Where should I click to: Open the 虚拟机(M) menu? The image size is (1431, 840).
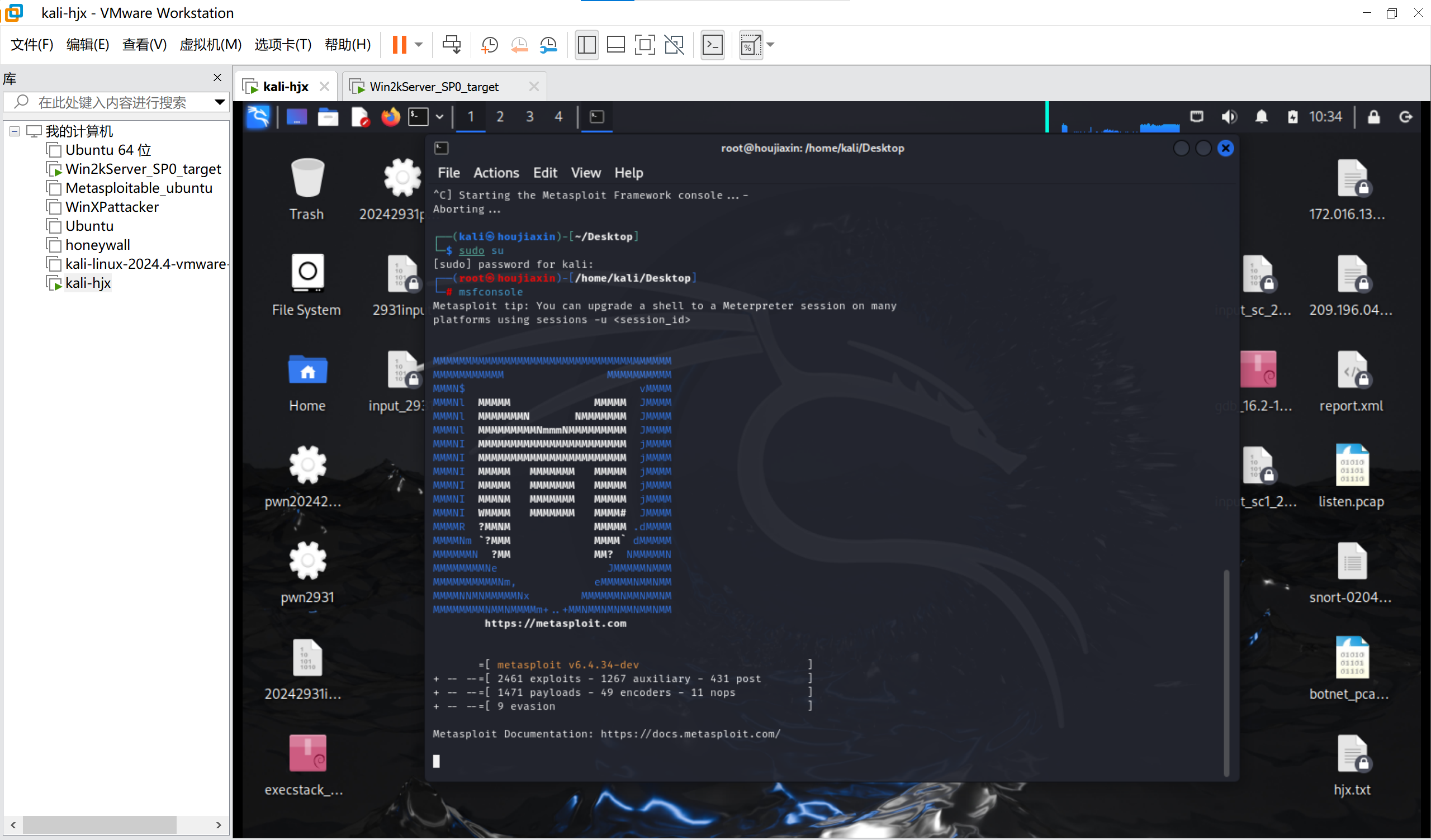(x=210, y=44)
